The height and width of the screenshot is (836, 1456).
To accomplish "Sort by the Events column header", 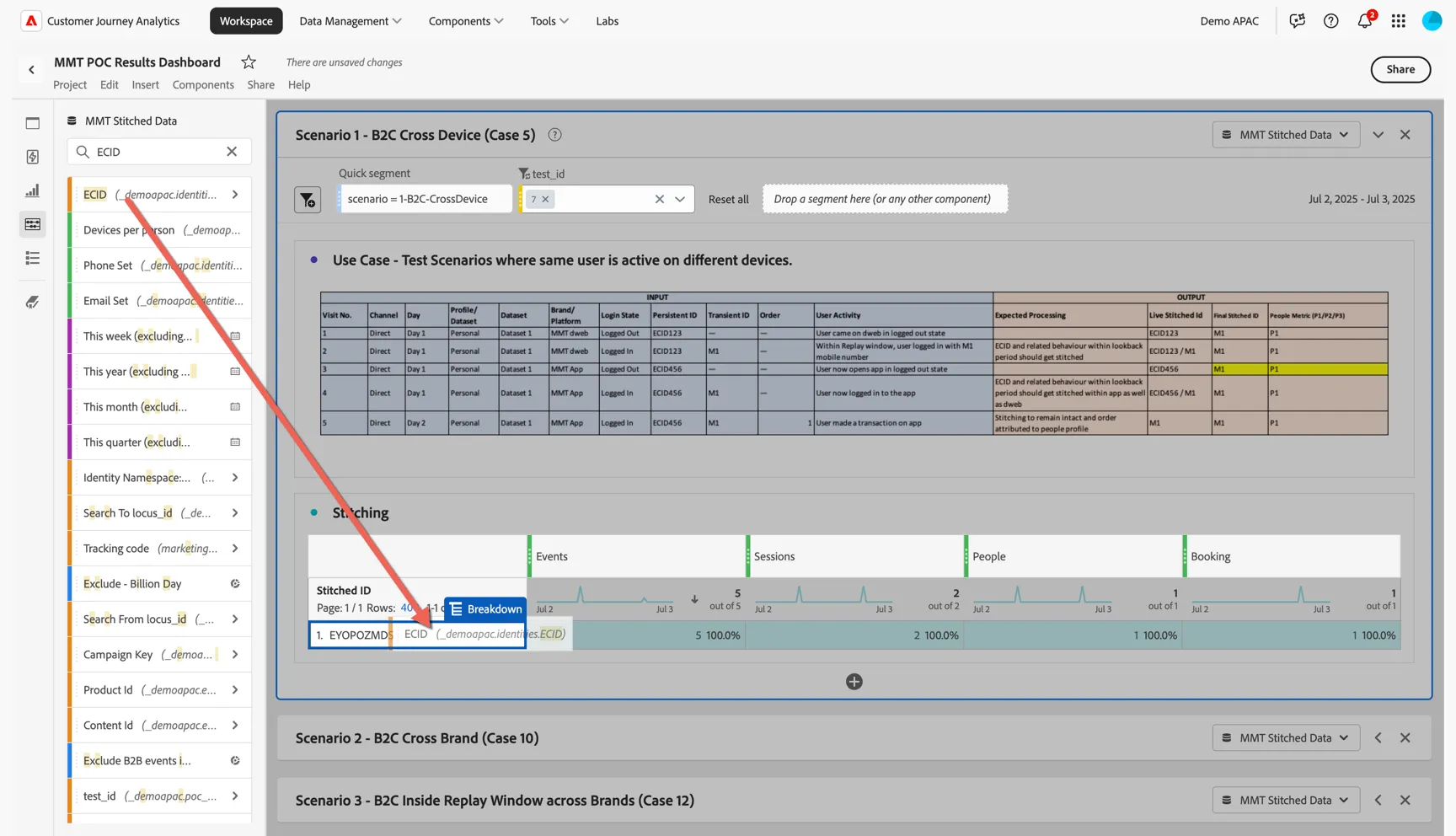I will pyautogui.click(x=636, y=557).
